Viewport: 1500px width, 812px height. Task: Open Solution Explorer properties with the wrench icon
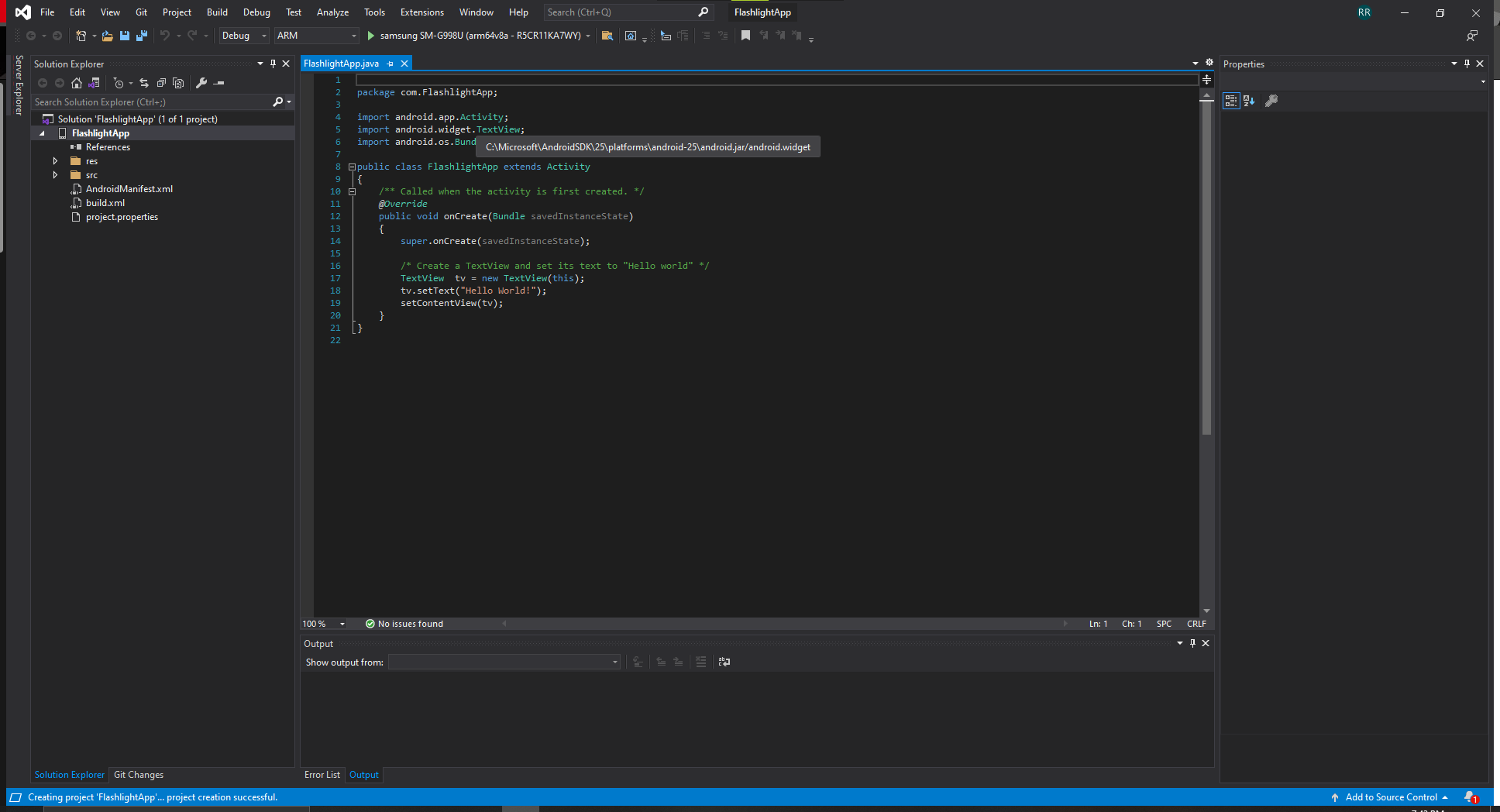(x=201, y=83)
